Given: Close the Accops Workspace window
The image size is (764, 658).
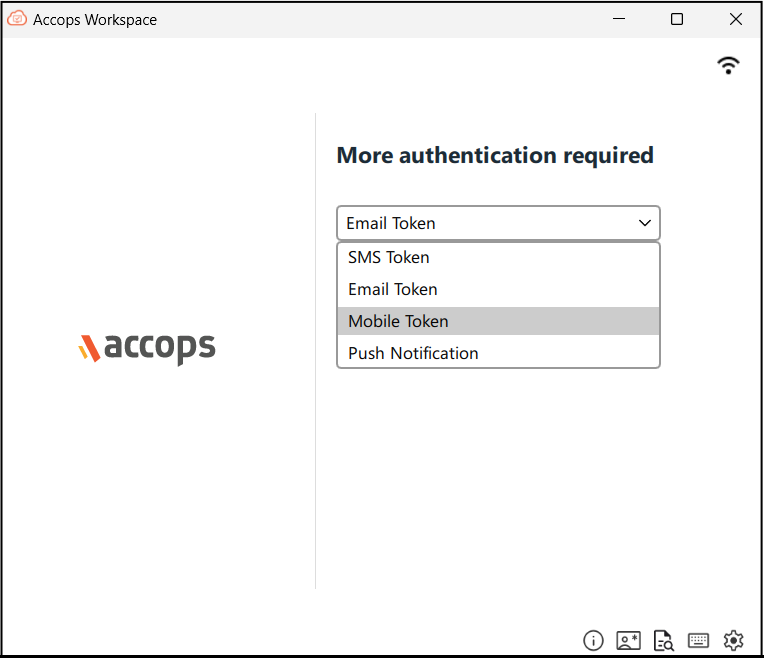Looking at the screenshot, I should [736, 19].
